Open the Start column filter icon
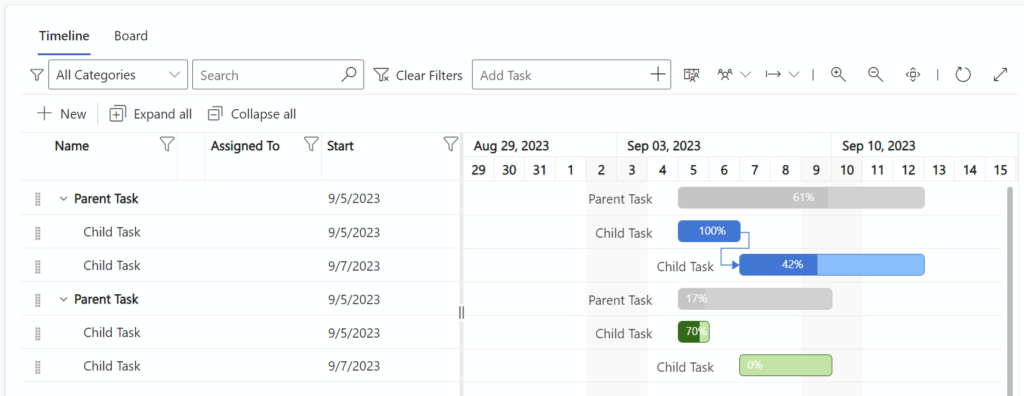1024x396 pixels. click(x=450, y=145)
